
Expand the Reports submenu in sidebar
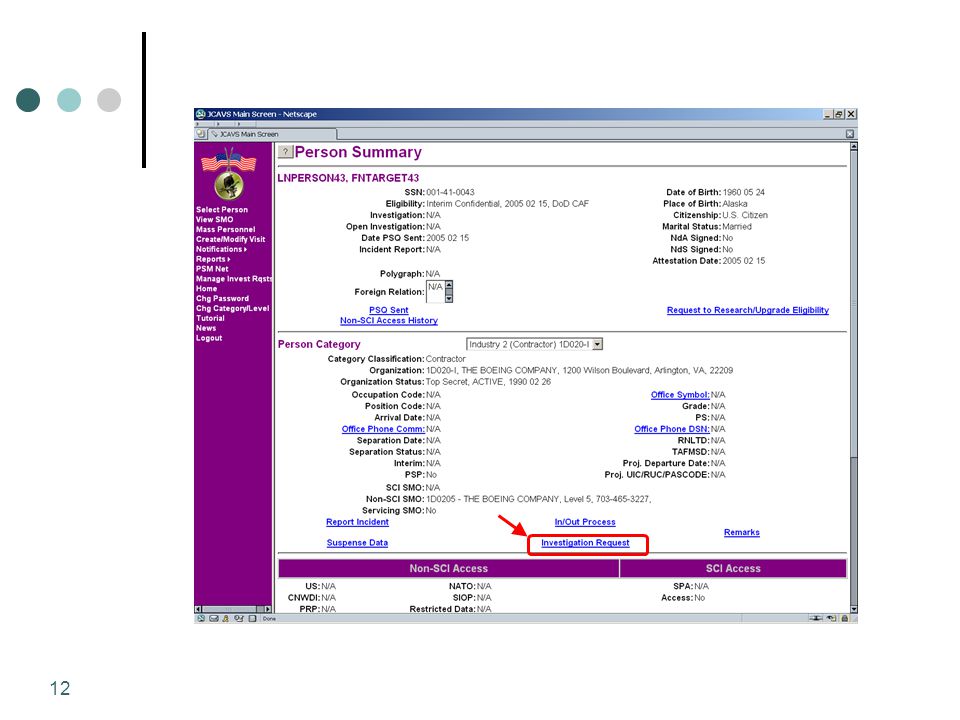212,259
